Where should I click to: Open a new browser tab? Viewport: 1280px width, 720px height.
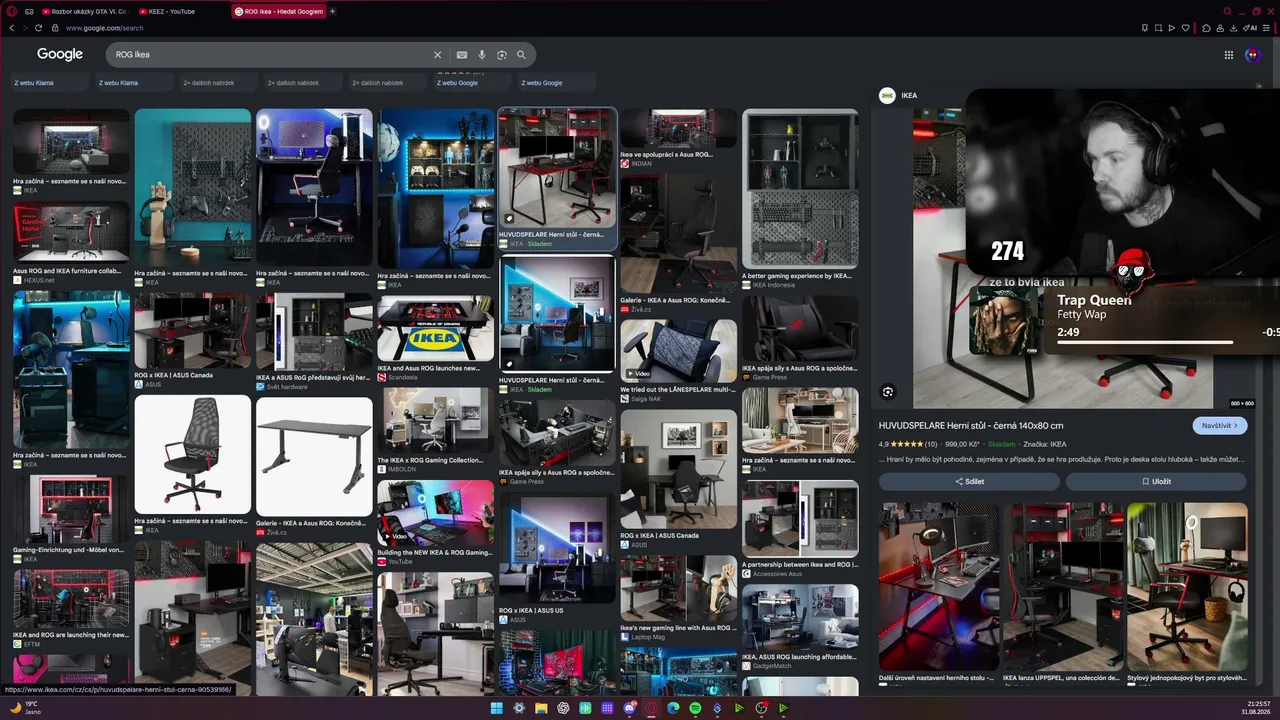(333, 11)
